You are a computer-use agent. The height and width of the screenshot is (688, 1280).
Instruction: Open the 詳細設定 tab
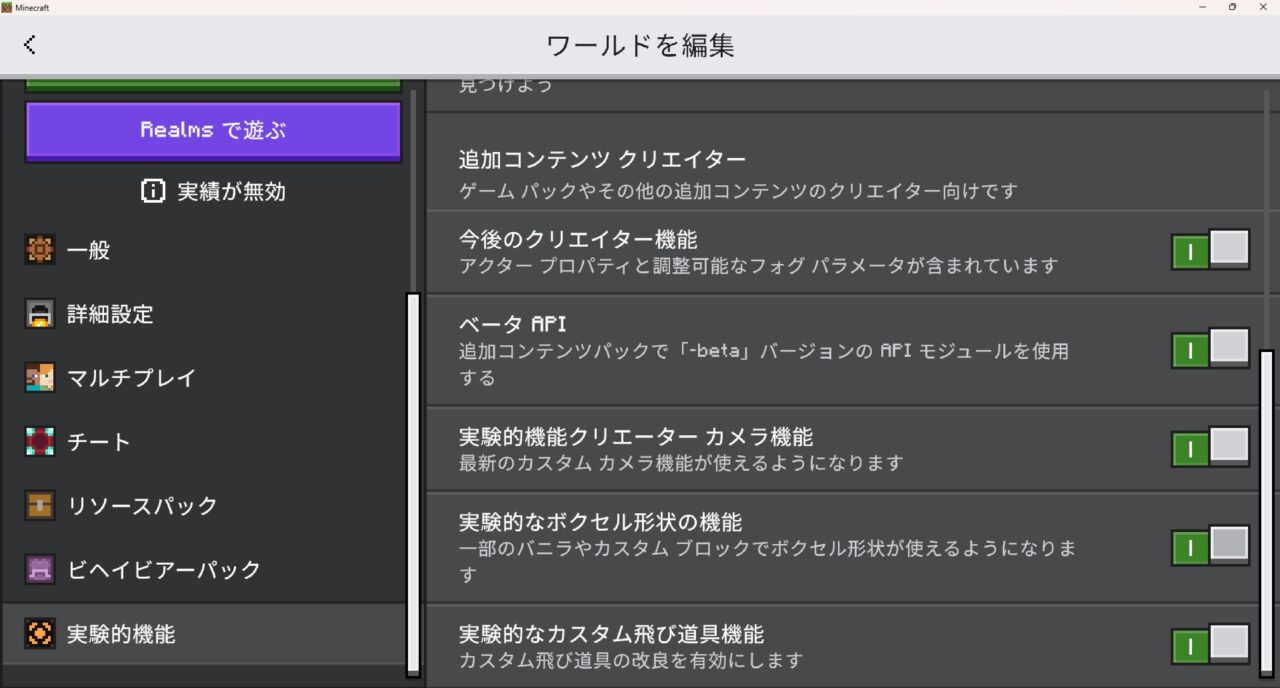pos(204,314)
